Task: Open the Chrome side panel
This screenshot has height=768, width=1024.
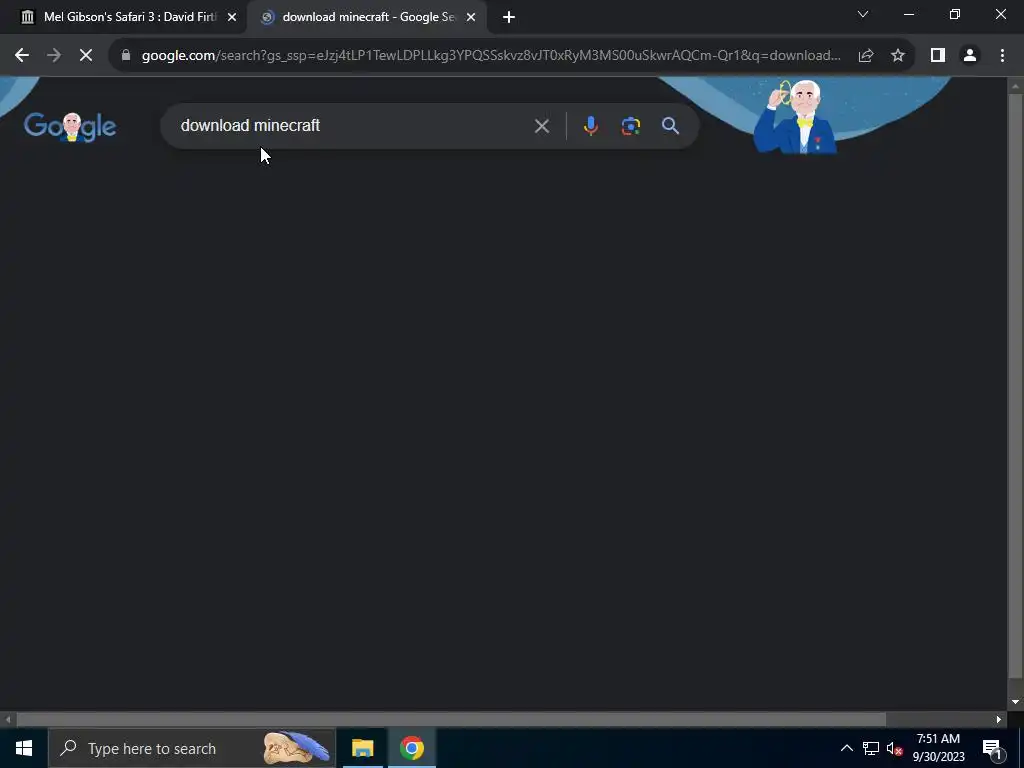Action: [x=938, y=56]
